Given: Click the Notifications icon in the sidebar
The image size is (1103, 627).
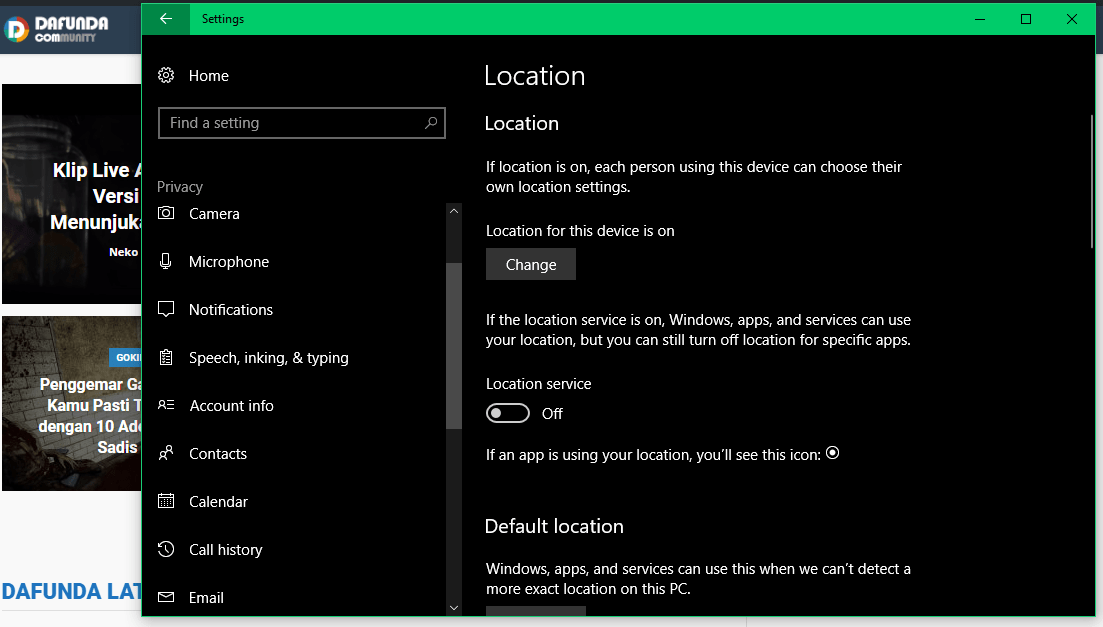Looking at the screenshot, I should pos(167,310).
